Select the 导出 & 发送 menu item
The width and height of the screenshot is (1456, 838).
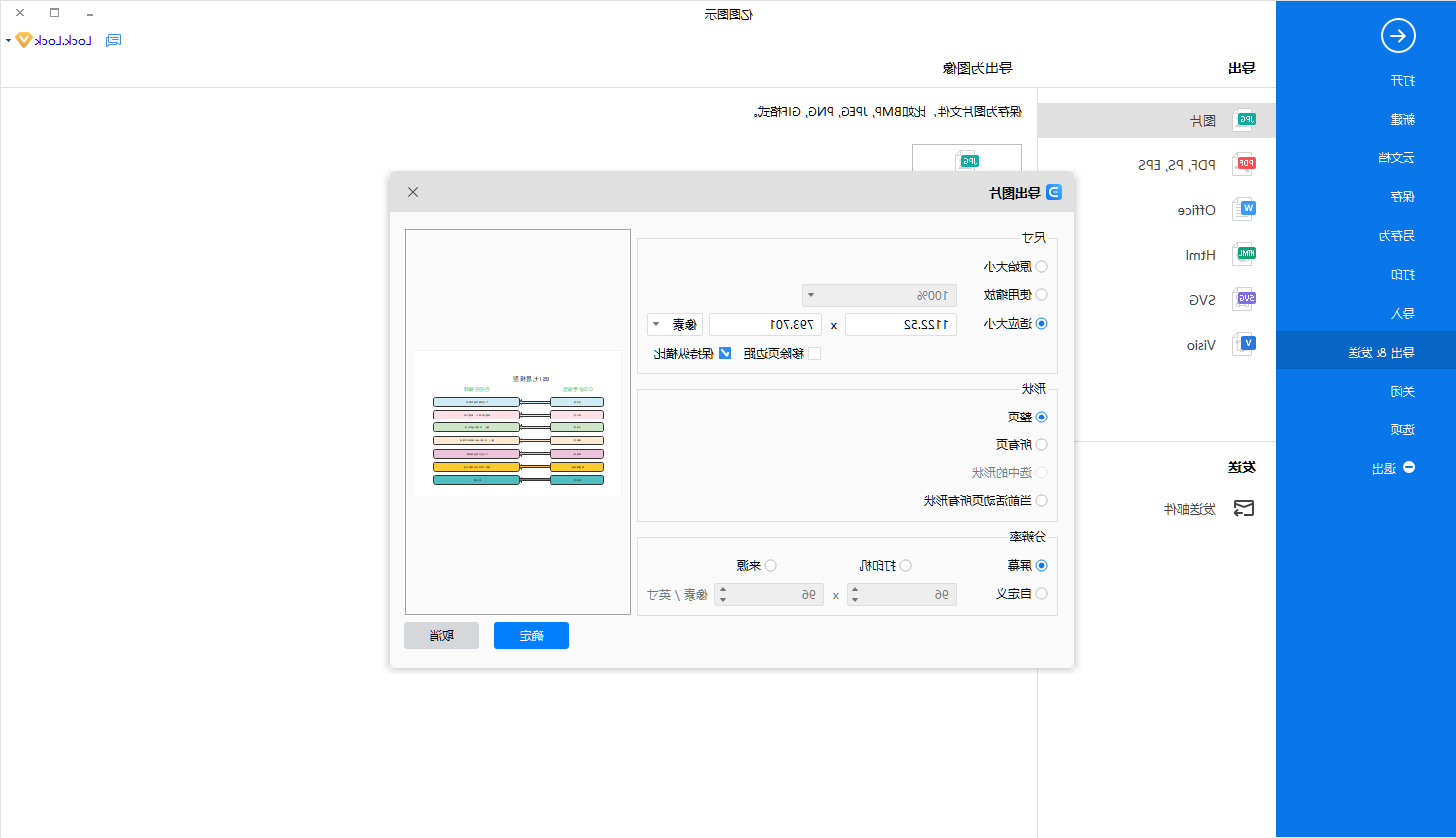pos(1365,351)
